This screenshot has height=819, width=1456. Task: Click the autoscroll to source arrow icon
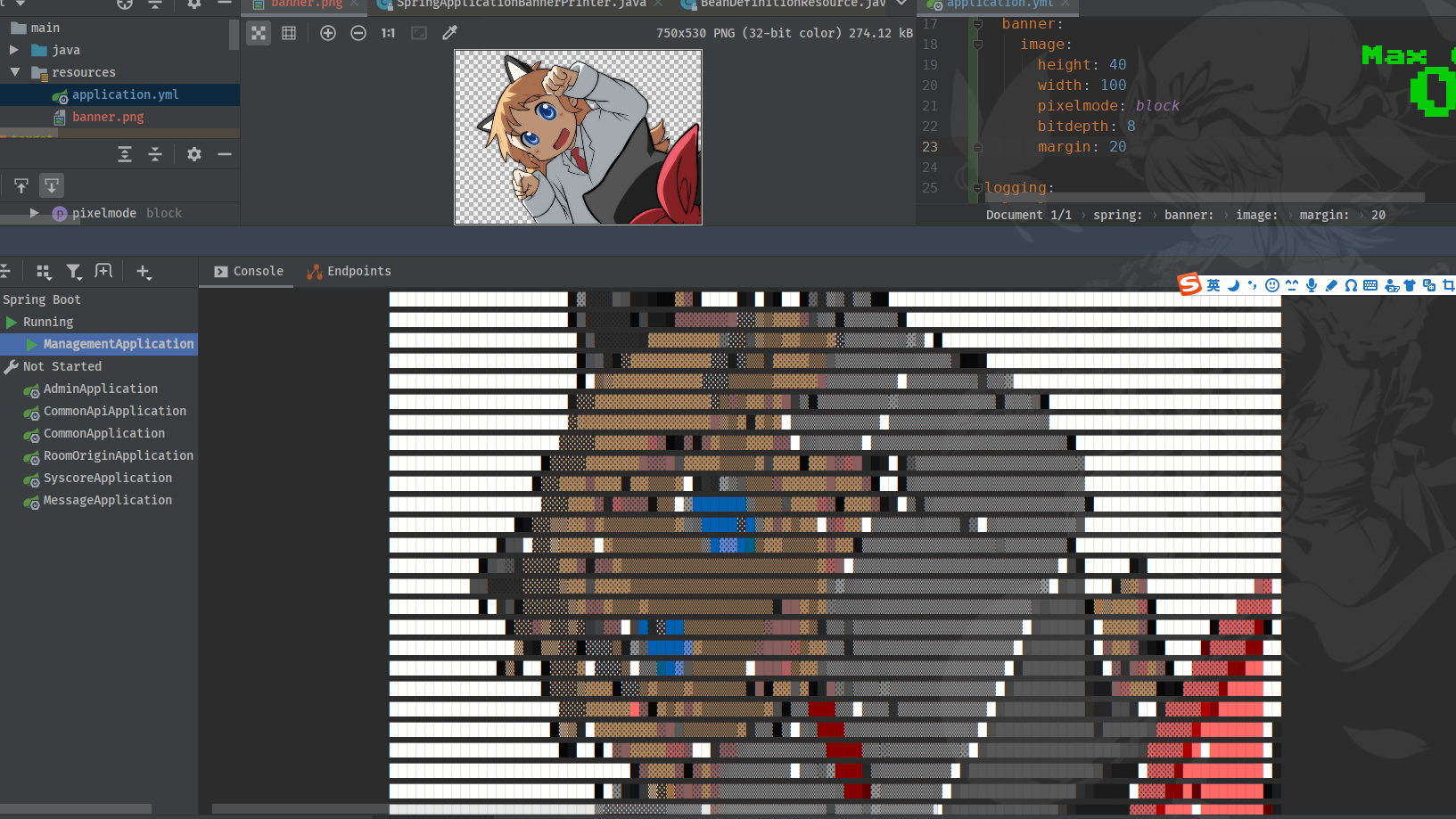point(21,185)
